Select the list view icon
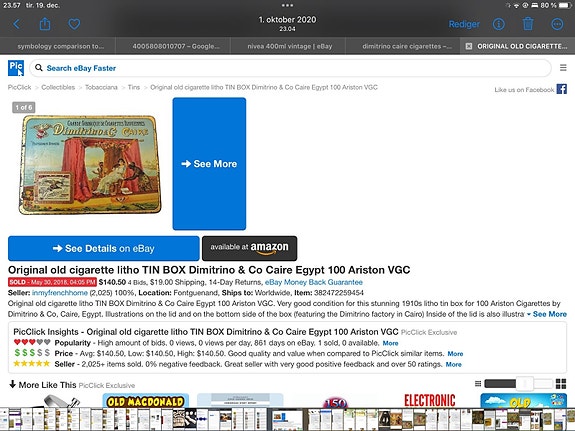Viewport: 575px width, 431px height. [x=477, y=384]
